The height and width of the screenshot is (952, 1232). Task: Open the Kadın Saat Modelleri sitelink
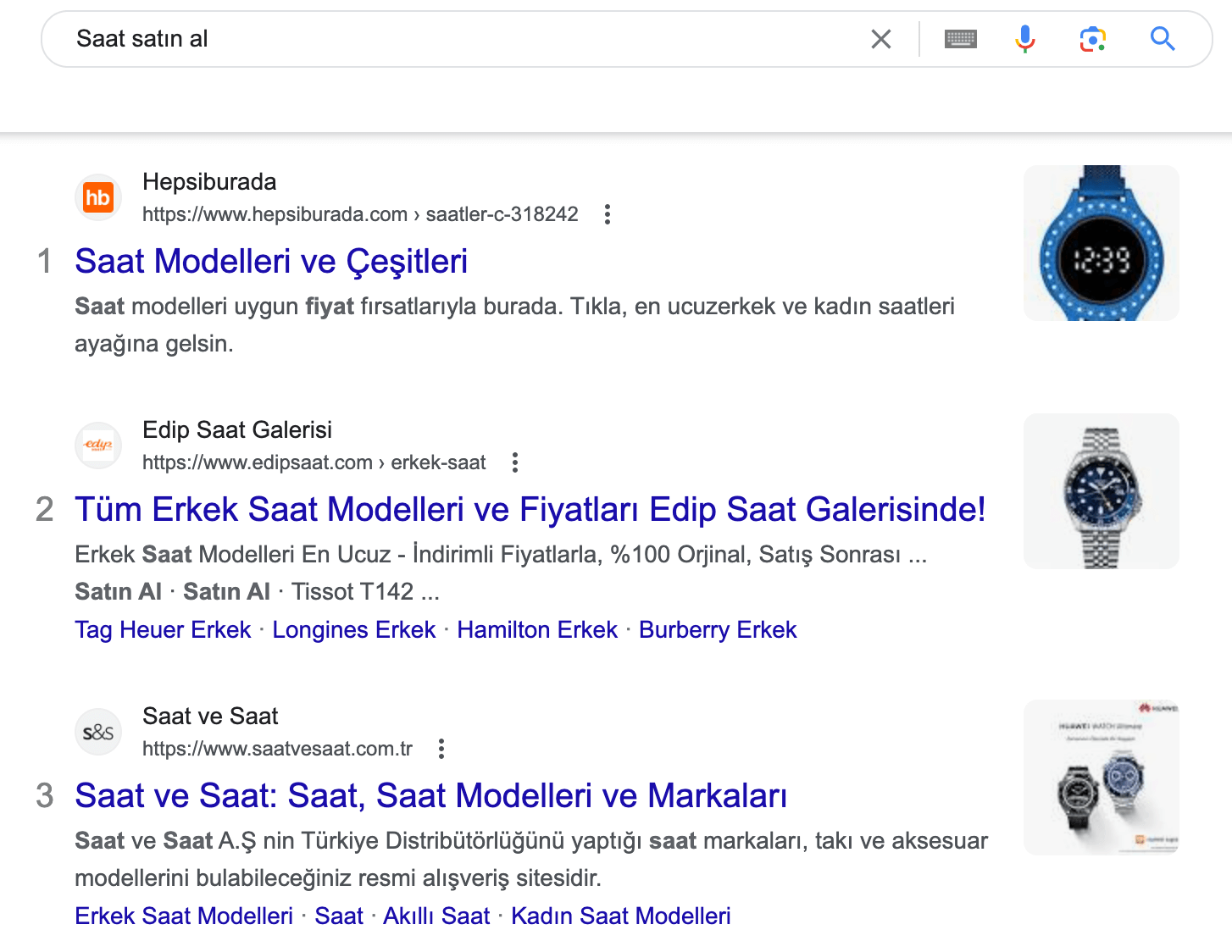click(620, 916)
